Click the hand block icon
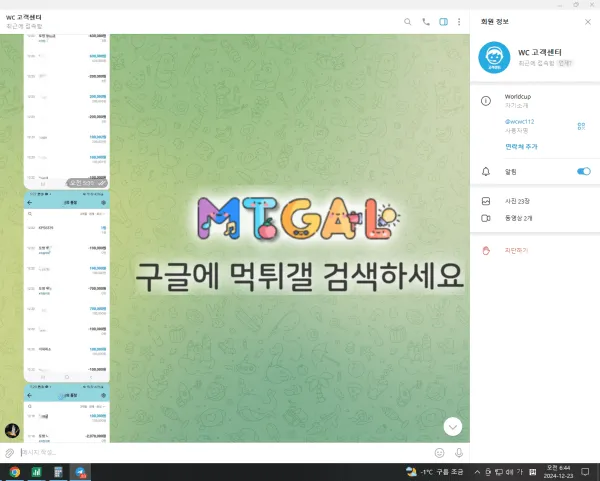600x481 pixels. coord(486,251)
